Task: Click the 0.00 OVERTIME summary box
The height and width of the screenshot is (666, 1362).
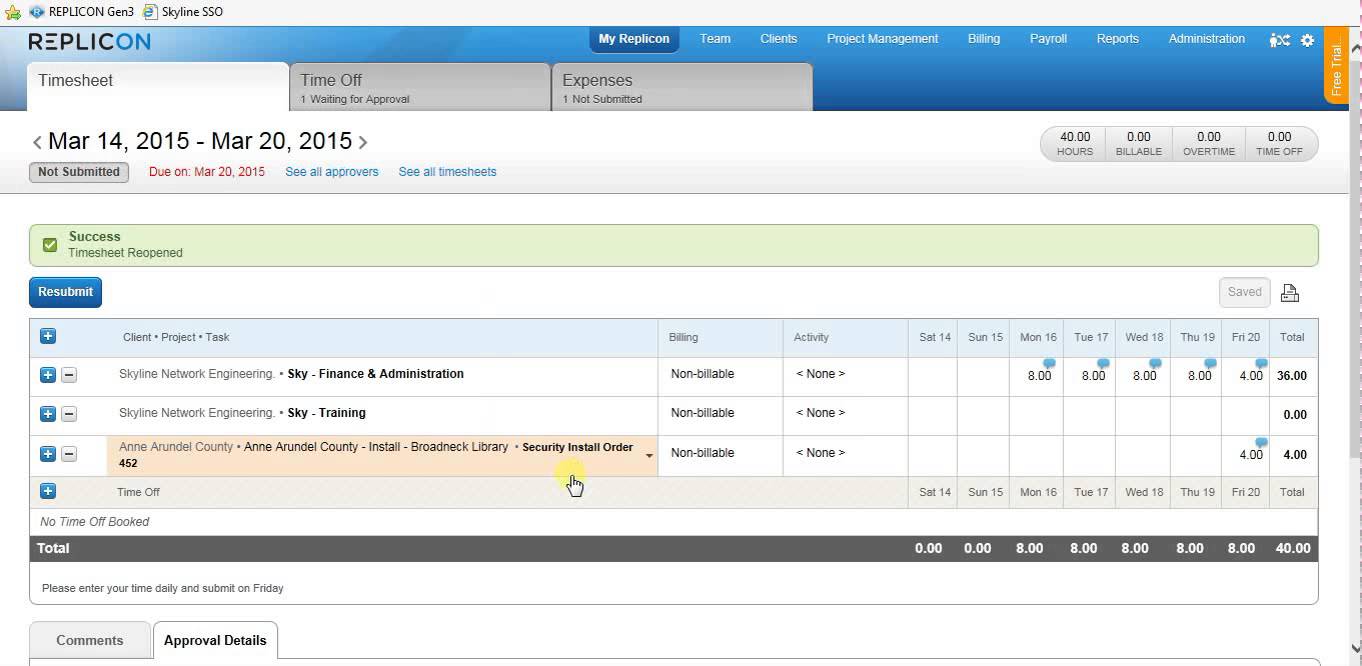Action: click(1209, 144)
